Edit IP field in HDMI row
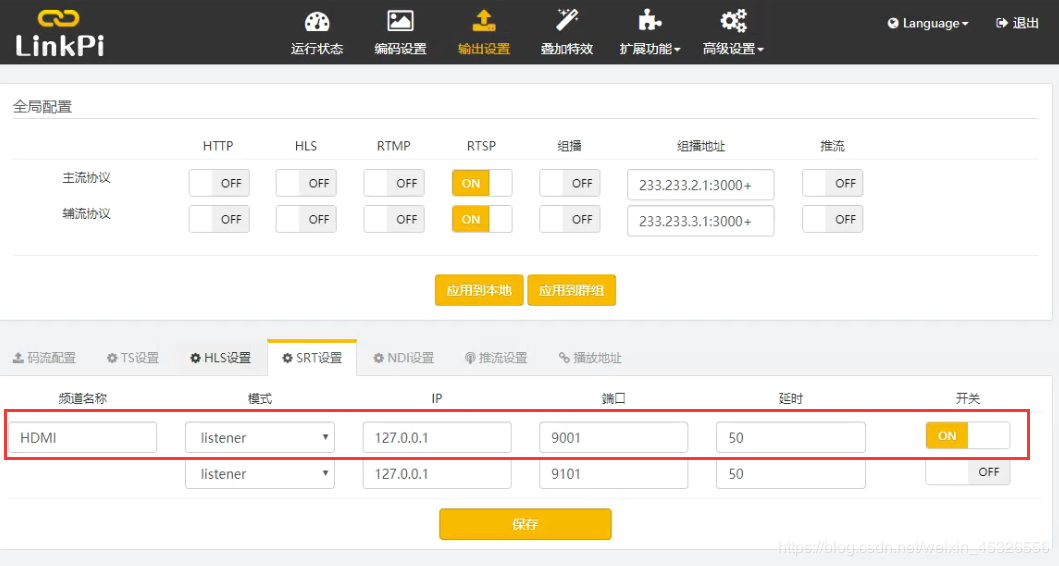 437,438
